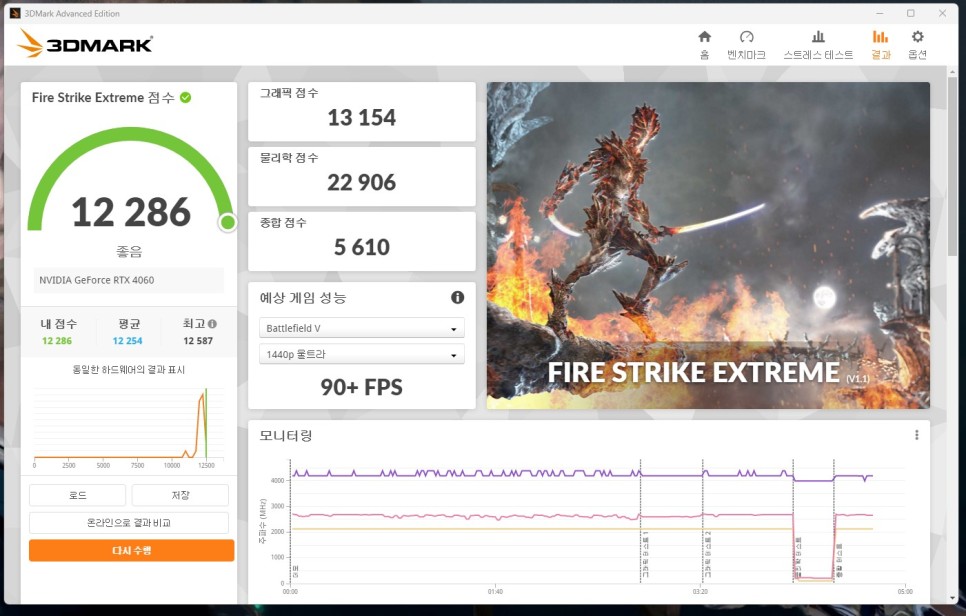This screenshot has height=616, width=966.
Task: Open the 벤치마크 benchmark gauge icon
Action: tap(746, 38)
